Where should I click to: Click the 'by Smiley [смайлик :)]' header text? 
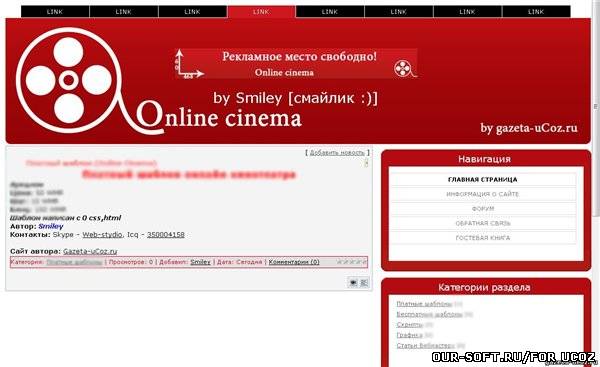pos(295,98)
